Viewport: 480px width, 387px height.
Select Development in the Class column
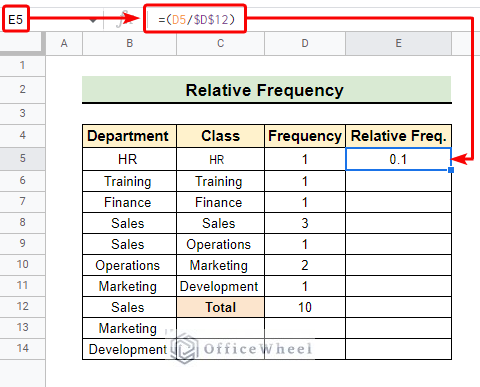pos(220,286)
